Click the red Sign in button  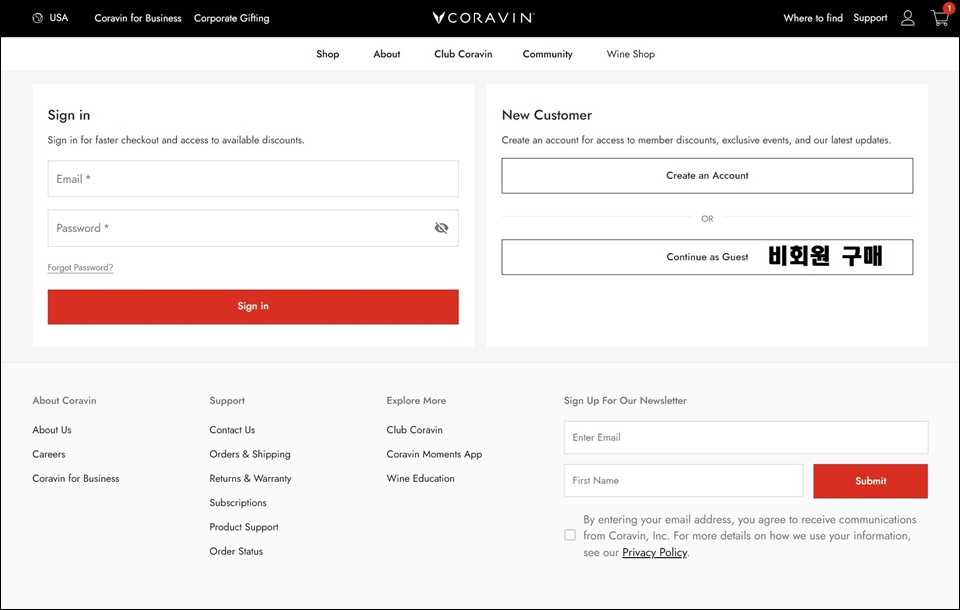coord(253,306)
